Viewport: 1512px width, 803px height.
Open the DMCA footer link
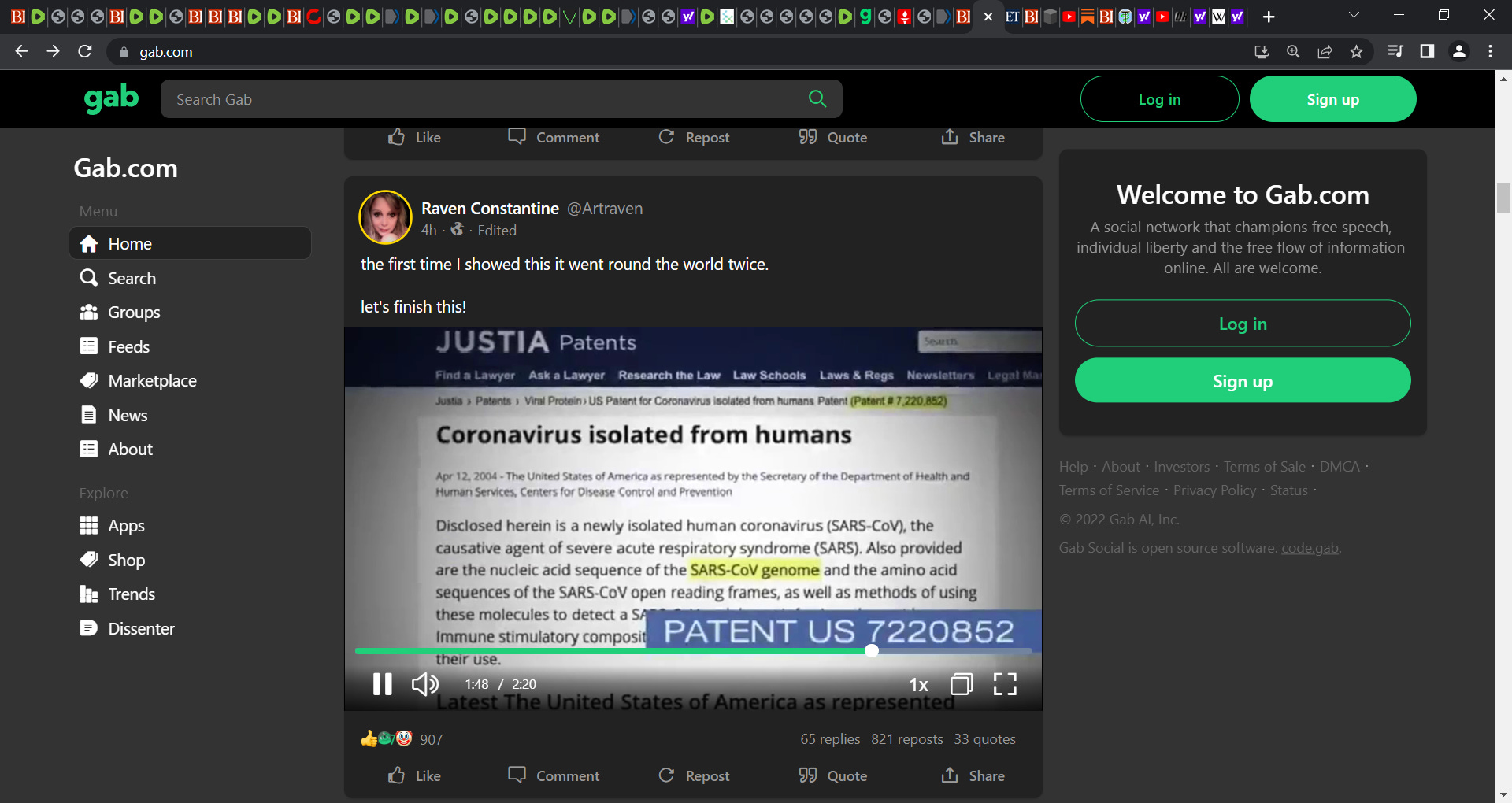1340,467
